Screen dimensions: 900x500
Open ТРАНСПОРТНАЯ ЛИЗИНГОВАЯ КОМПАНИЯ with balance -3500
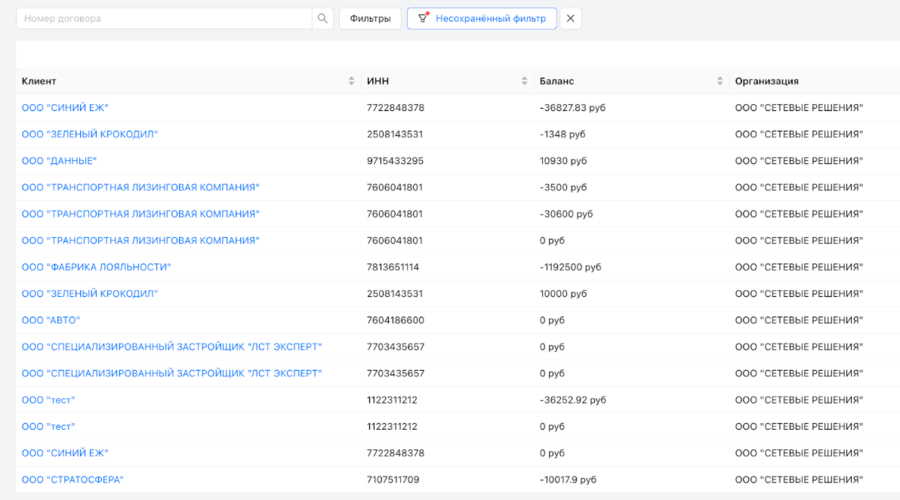tap(140, 187)
